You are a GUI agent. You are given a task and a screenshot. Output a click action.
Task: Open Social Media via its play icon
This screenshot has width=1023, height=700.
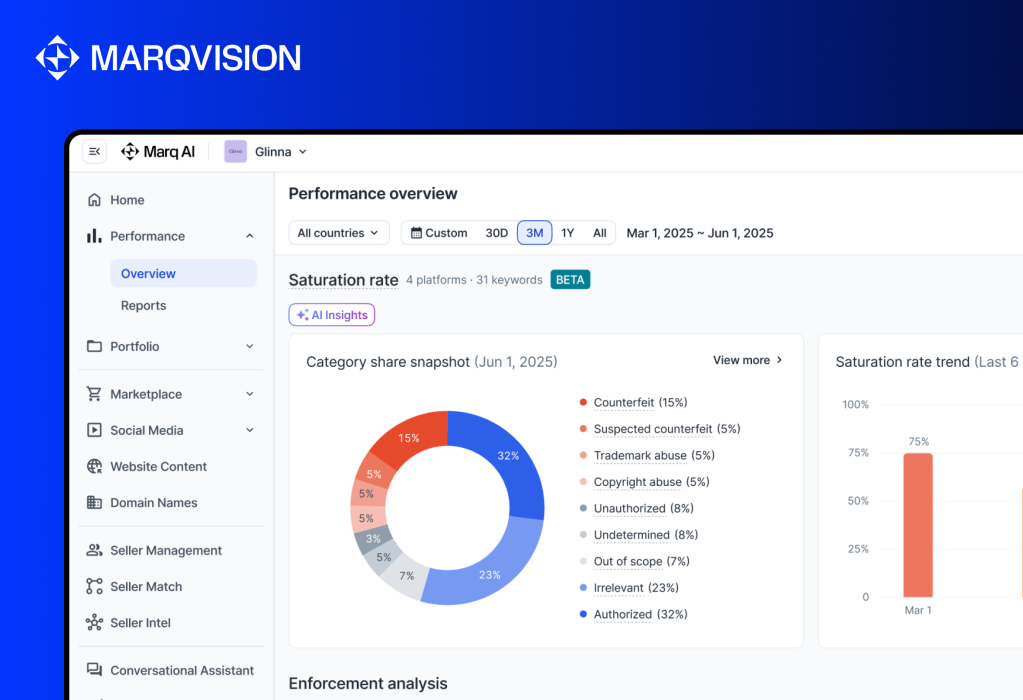click(94, 430)
